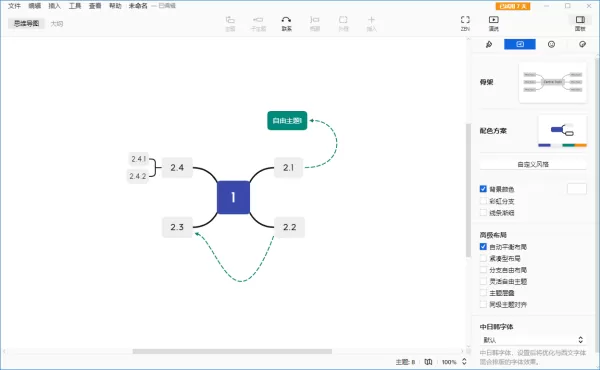The image size is (600, 370).
Task: Select the 2.4 topic node
Action: pyautogui.click(x=177, y=167)
